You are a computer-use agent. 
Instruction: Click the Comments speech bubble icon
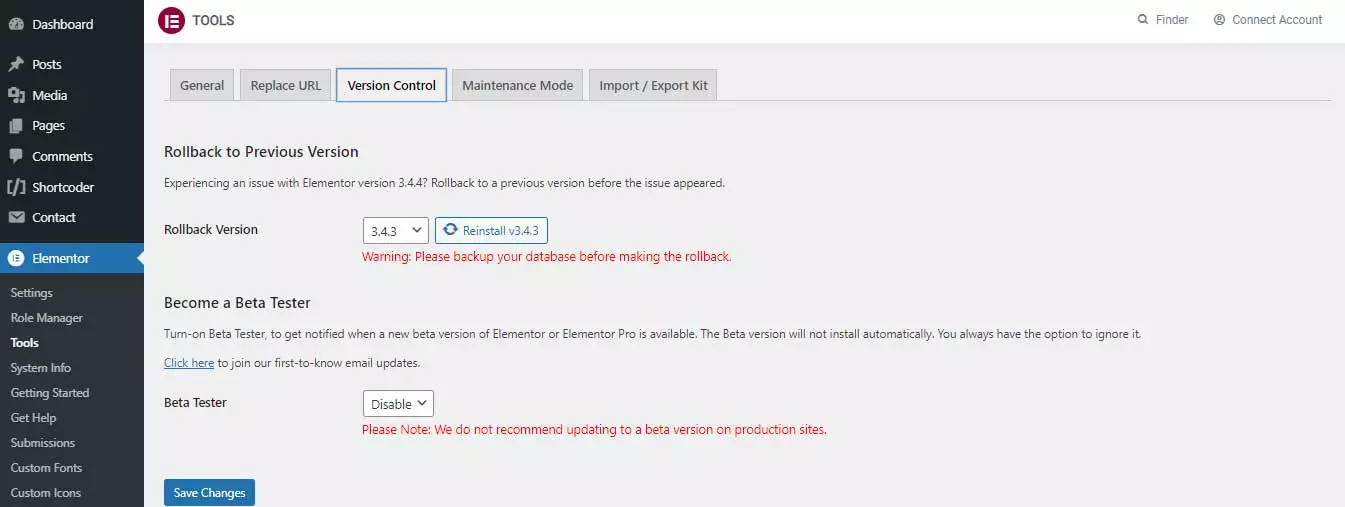[16, 156]
